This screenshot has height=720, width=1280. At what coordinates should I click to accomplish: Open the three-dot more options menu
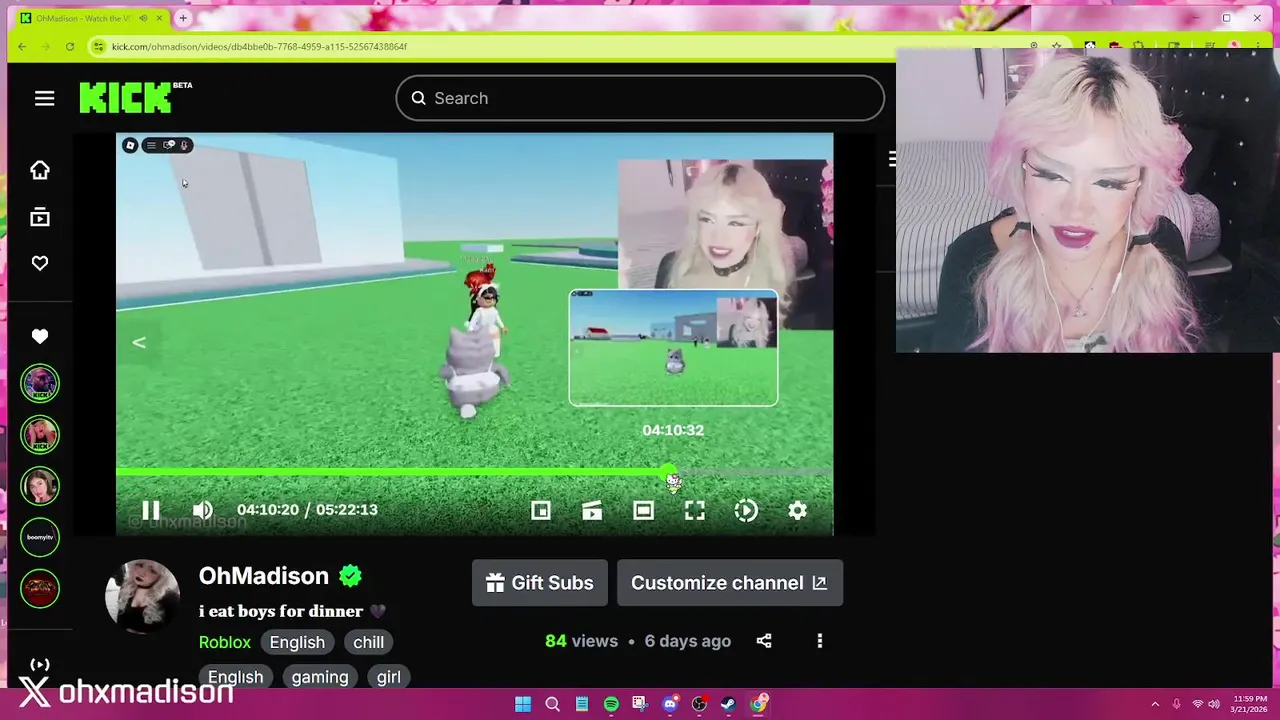pos(820,641)
